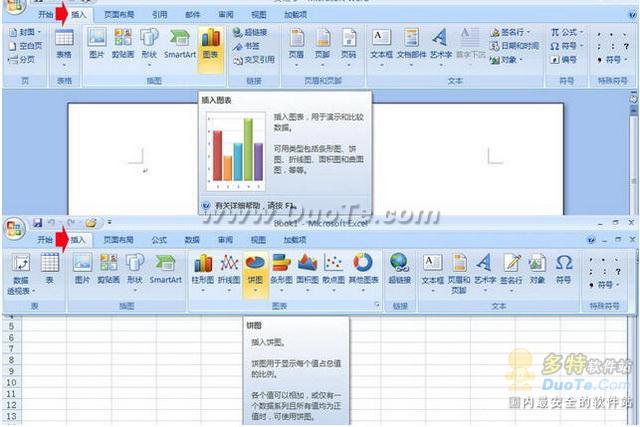Image resolution: width=640 pixels, height=427 pixels.
Task: Insert Header and Footer in Excel
Action: [x=459, y=274]
